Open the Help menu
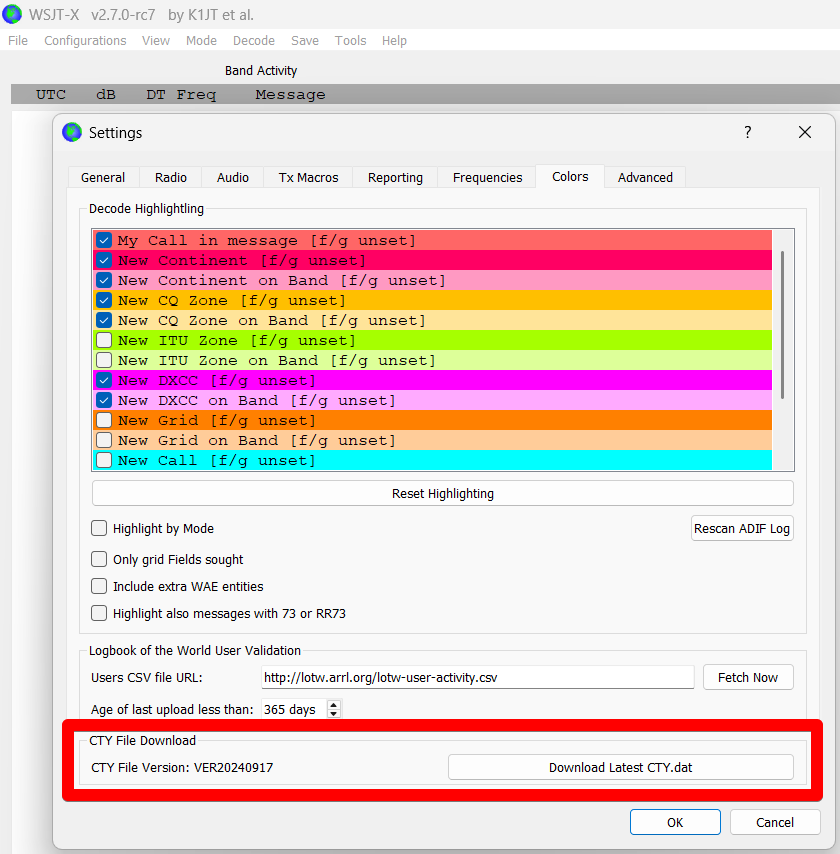The width and height of the screenshot is (840, 854). (394, 41)
